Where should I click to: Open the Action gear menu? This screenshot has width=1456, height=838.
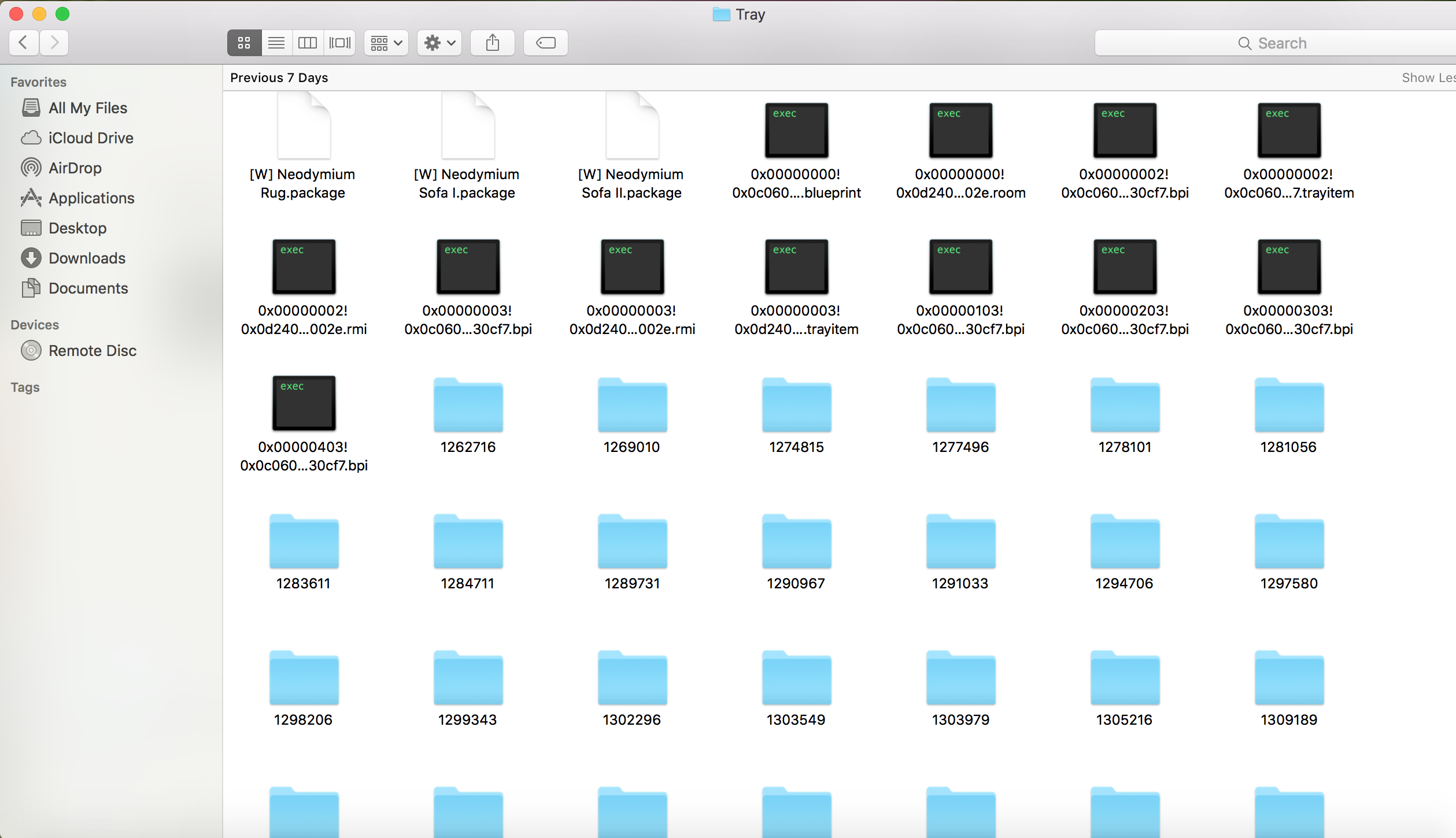point(439,43)
